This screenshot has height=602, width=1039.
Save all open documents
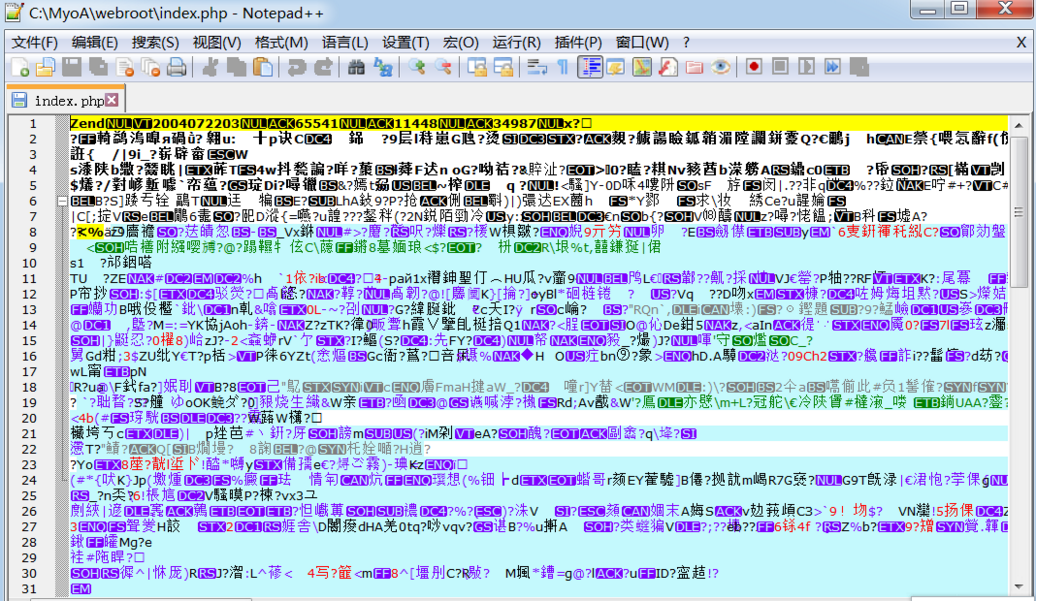pos(99,72)
